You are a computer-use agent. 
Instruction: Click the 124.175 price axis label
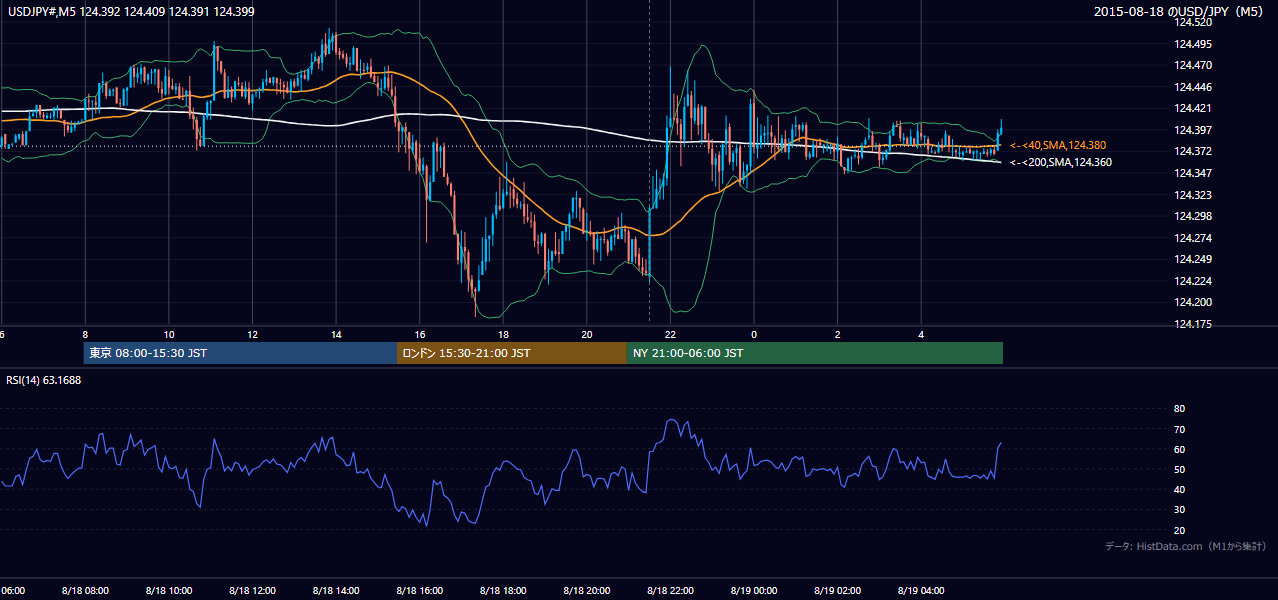coord(1194,324)
